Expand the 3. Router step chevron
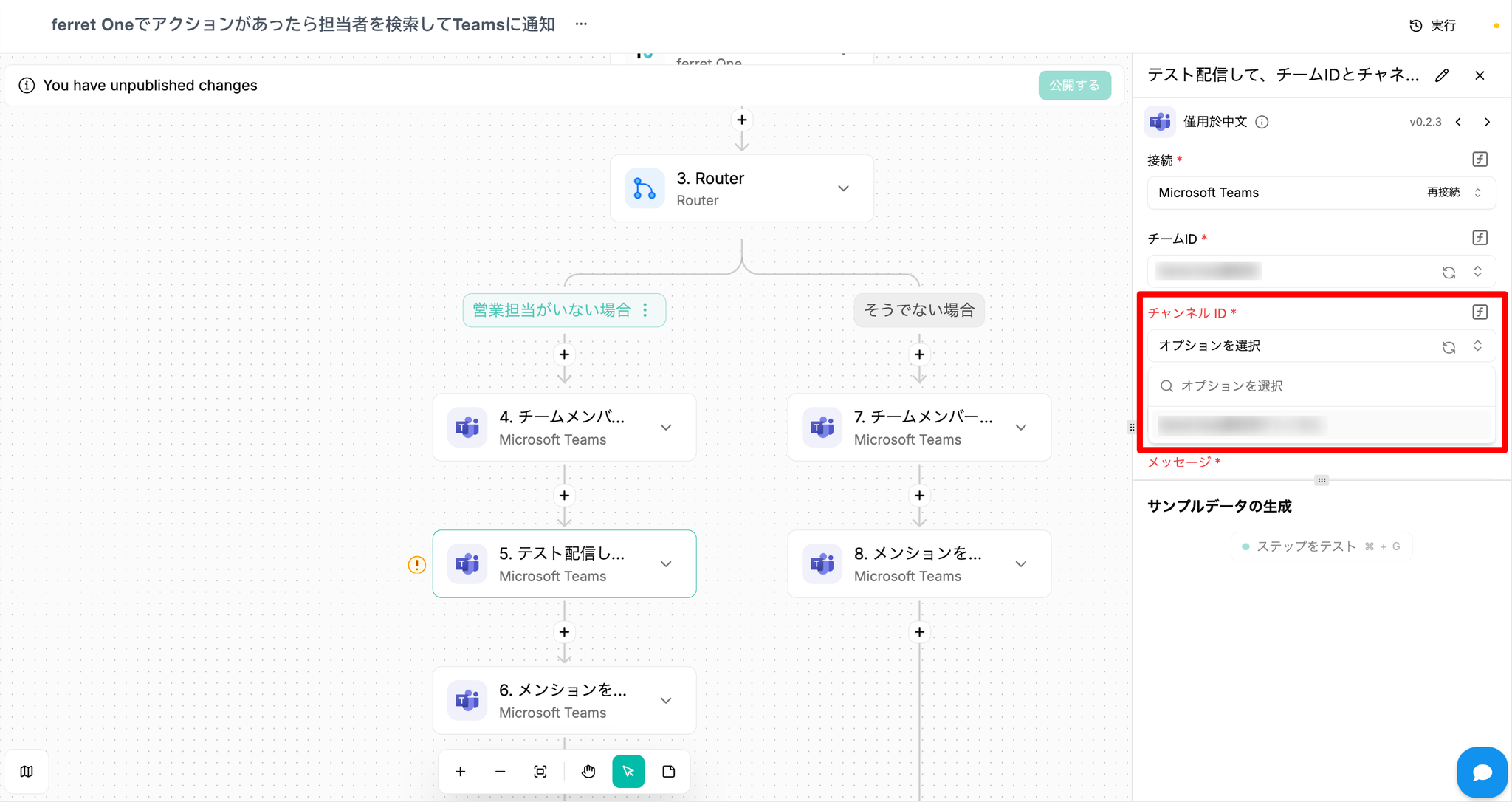 (x=843, y=188)
